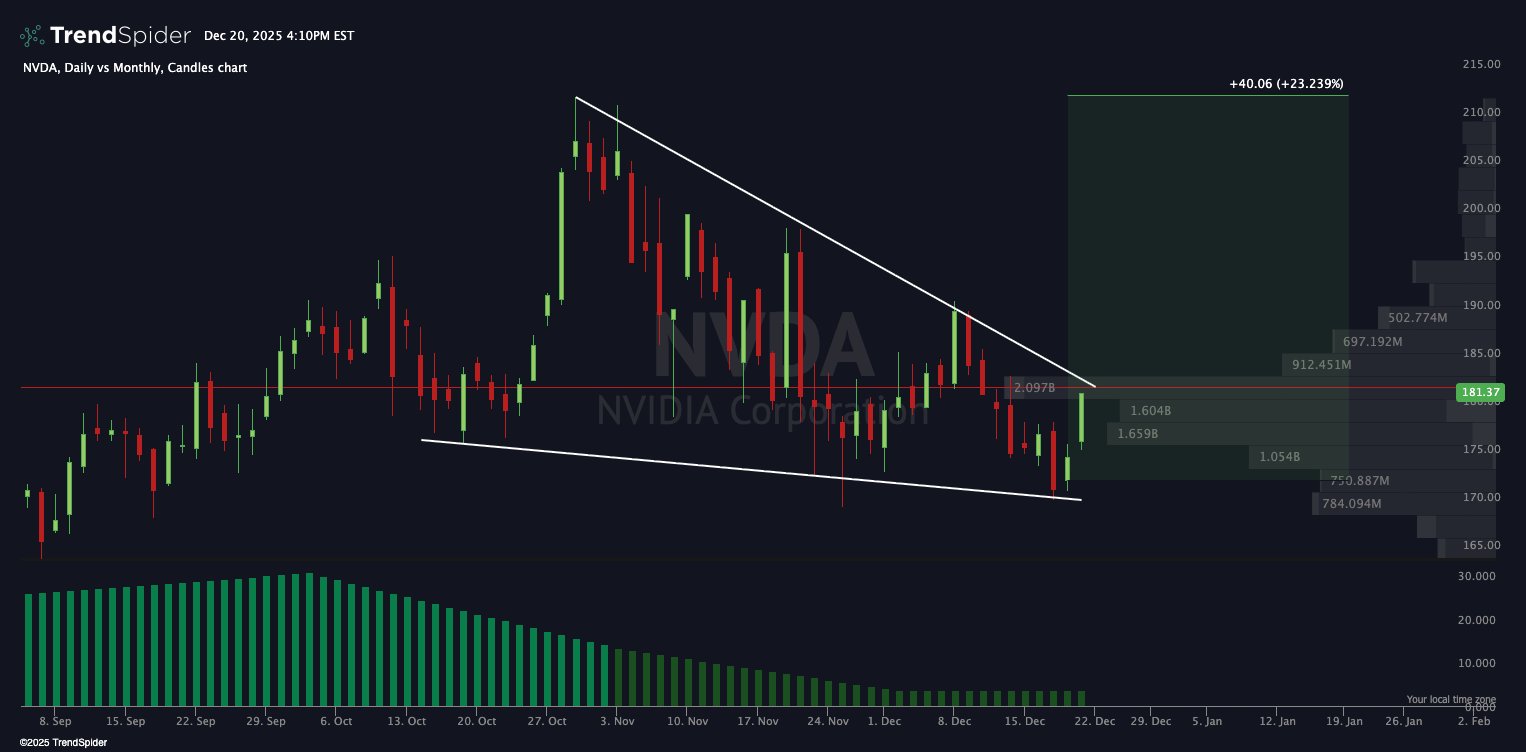Click the 175.00 price axis label
This screenshot has height=752, width=1526.
coord(1481,449)
